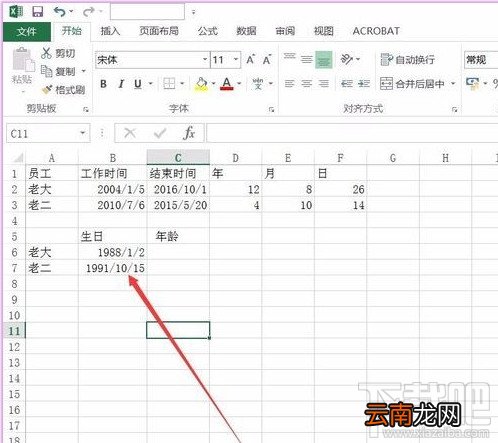
Task: Select row 11 header
Action: (x=14, y=330)
